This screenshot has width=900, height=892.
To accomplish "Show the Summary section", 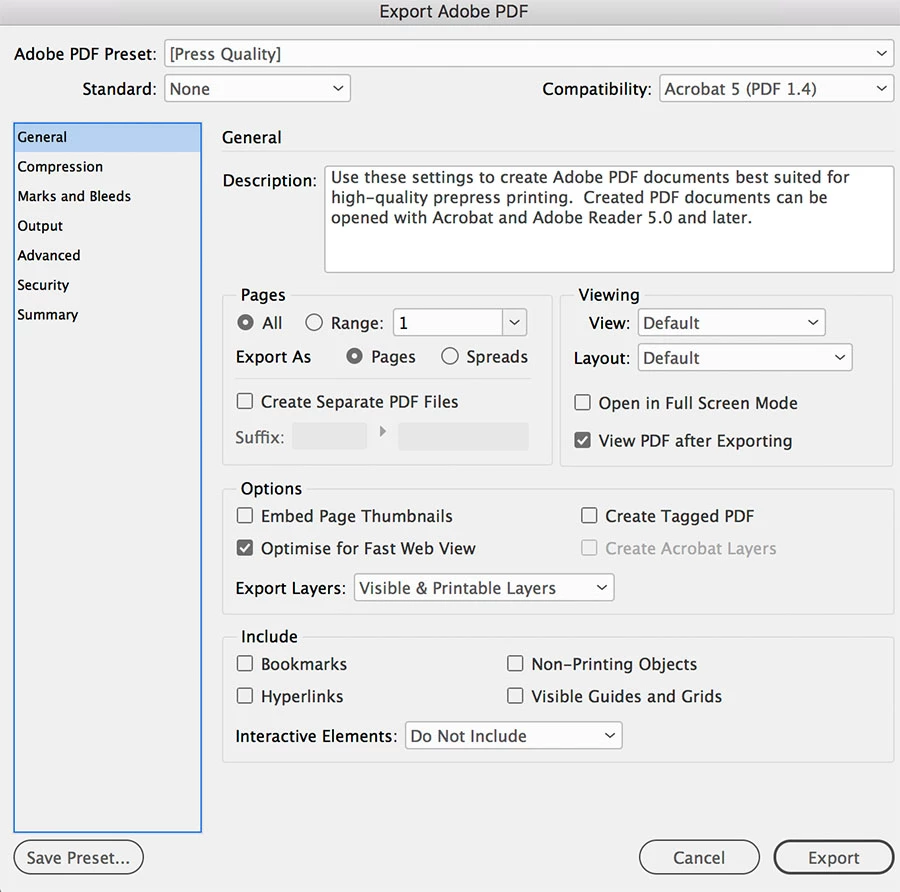I will coord(107,315).
